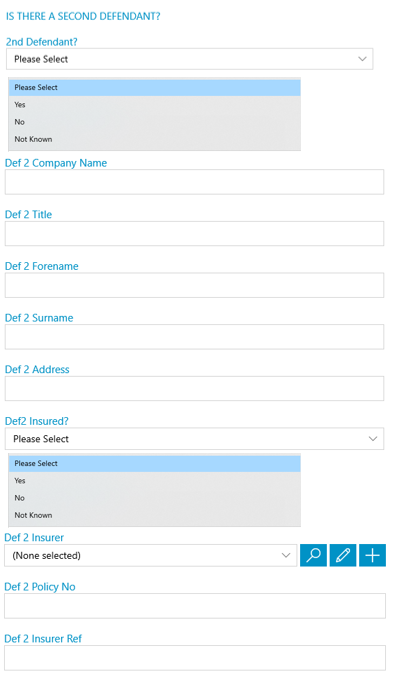Choose Not Known in the Def2 Insured list
The height and width of the screenshot is (689, 417).
[155, 515]
